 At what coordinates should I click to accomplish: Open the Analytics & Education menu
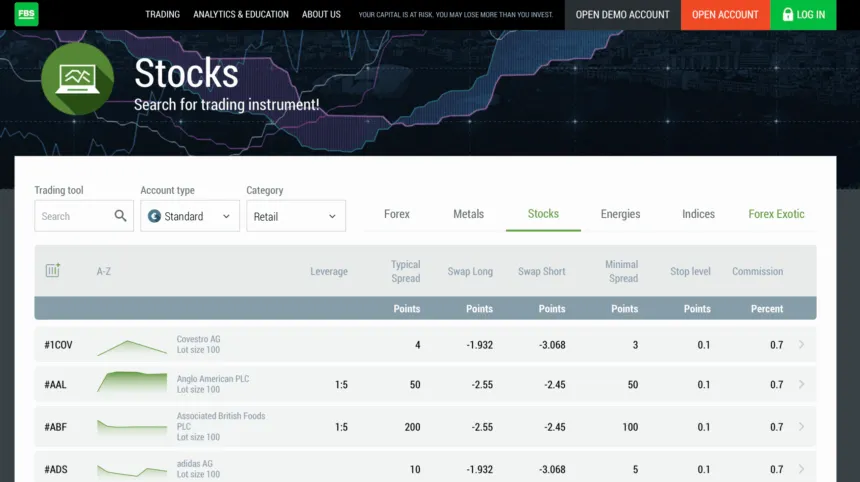pyautogui.click(x=241, y=15)
